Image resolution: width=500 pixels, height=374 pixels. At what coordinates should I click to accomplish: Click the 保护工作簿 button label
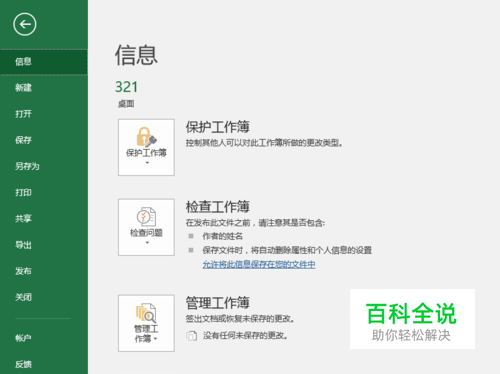[146, 153]
